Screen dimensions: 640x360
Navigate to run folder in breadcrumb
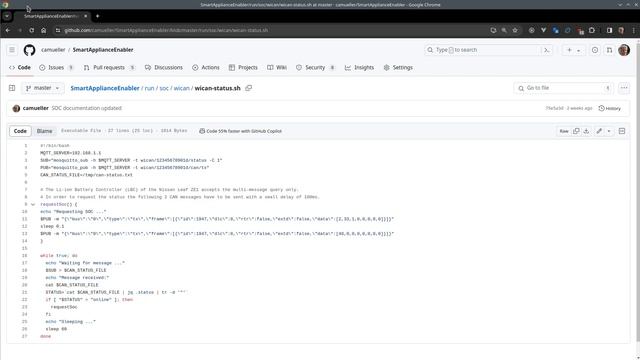[149, 88]
